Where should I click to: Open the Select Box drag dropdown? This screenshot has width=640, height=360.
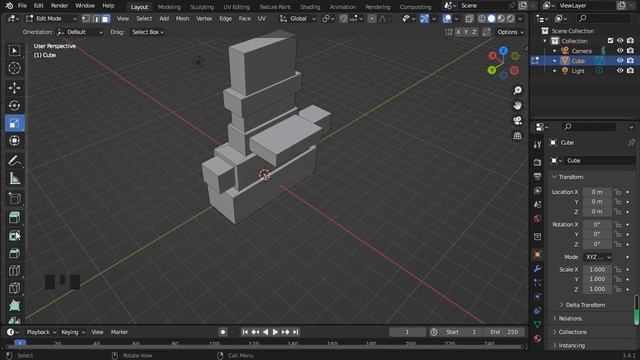click(147, 32)
